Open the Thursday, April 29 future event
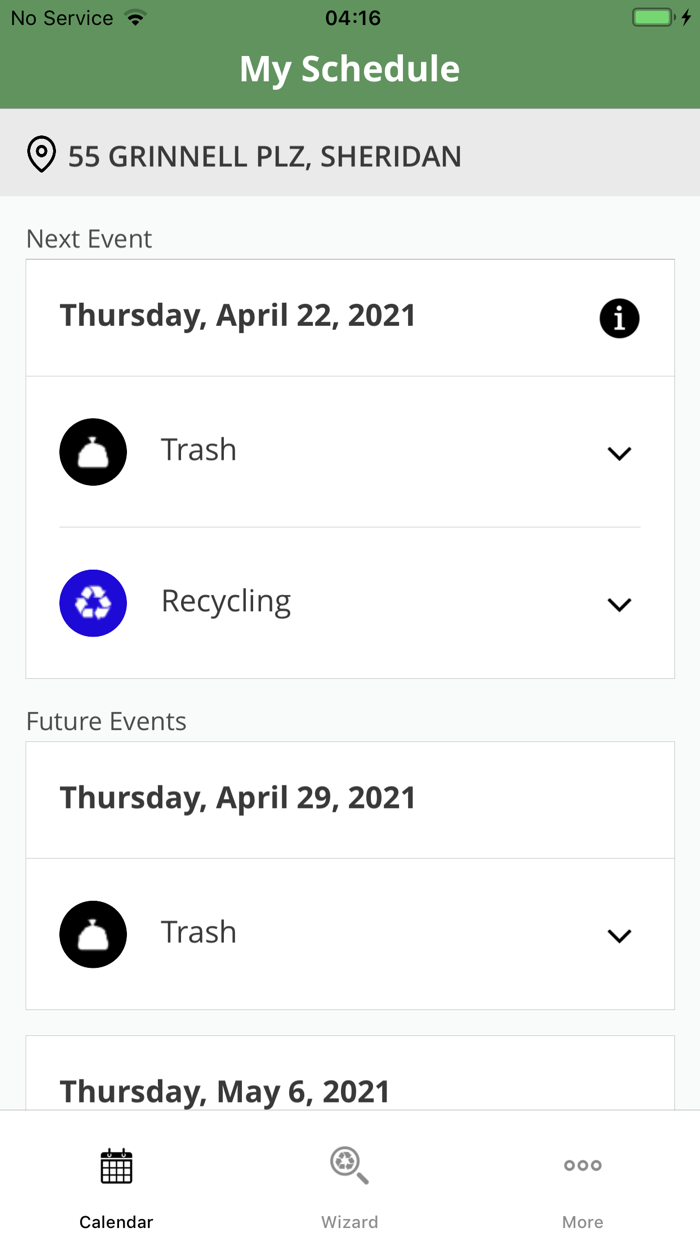Screen dimensions: 700x1244 [x=237, y=798]
